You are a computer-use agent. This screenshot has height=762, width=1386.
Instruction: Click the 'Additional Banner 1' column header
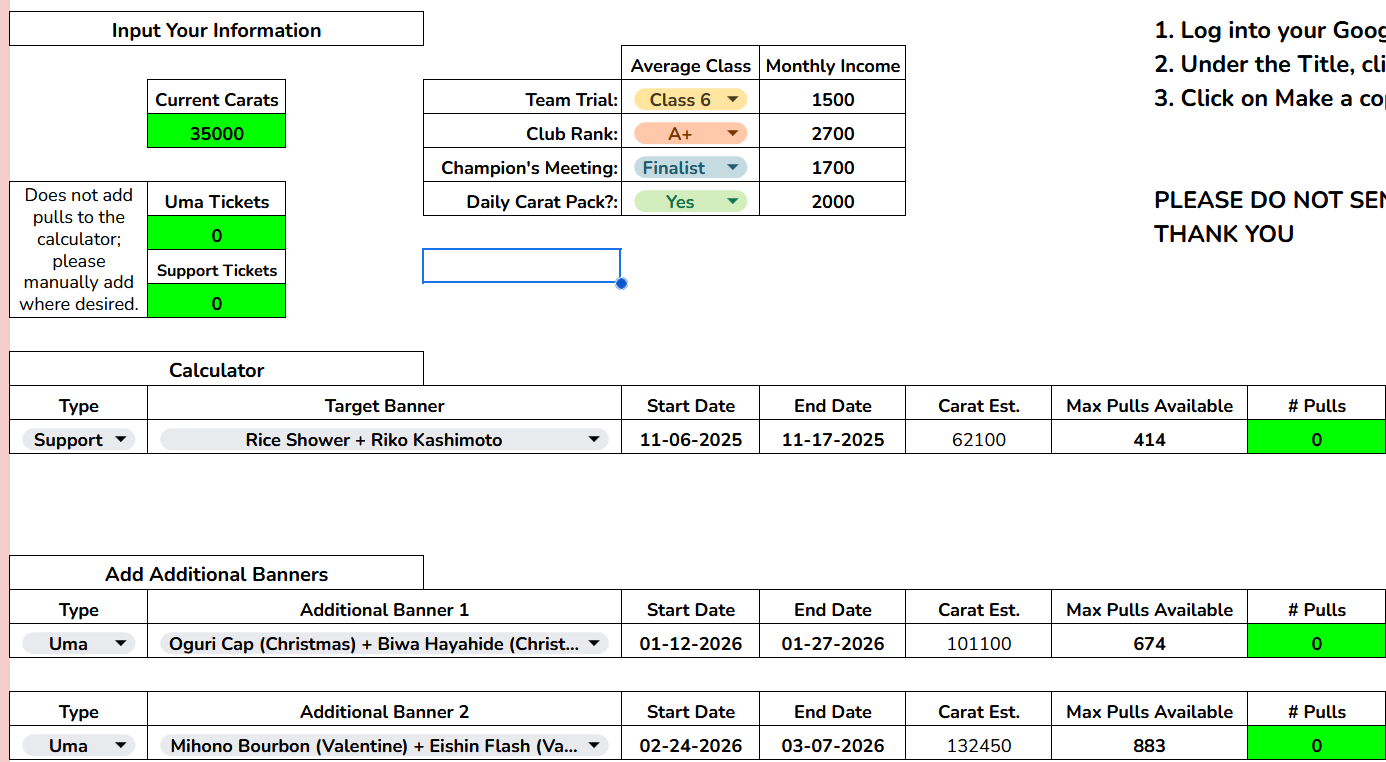pyautogui.click(x=384, y=607)
